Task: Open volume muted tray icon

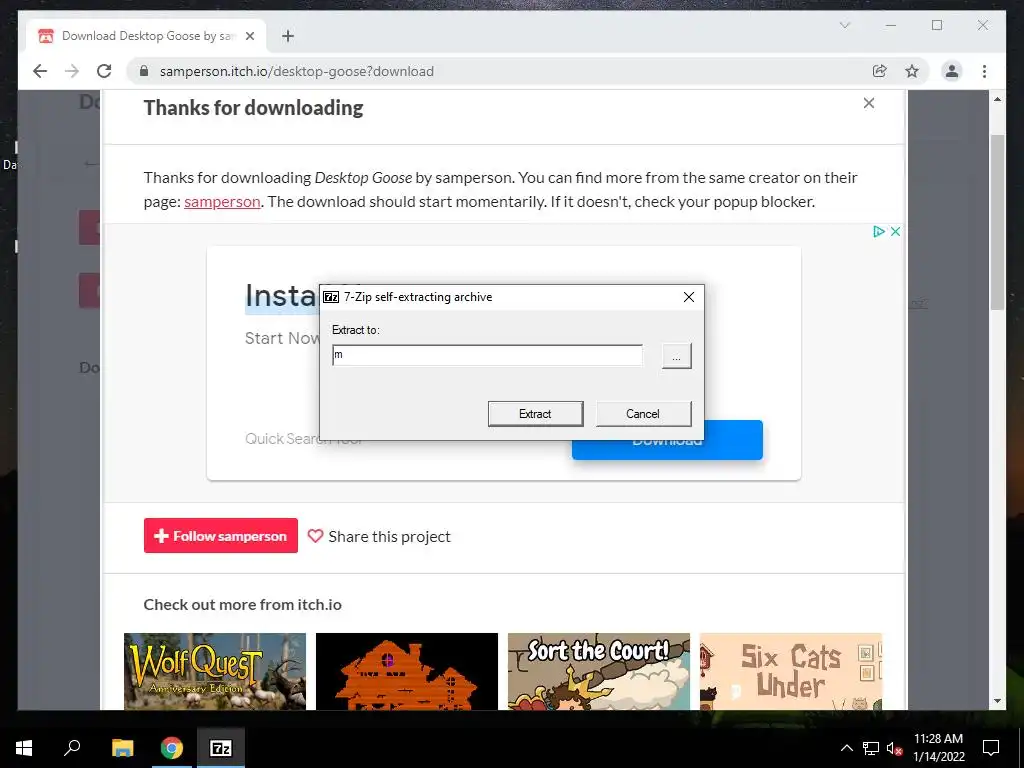Action: click(894, 748)
